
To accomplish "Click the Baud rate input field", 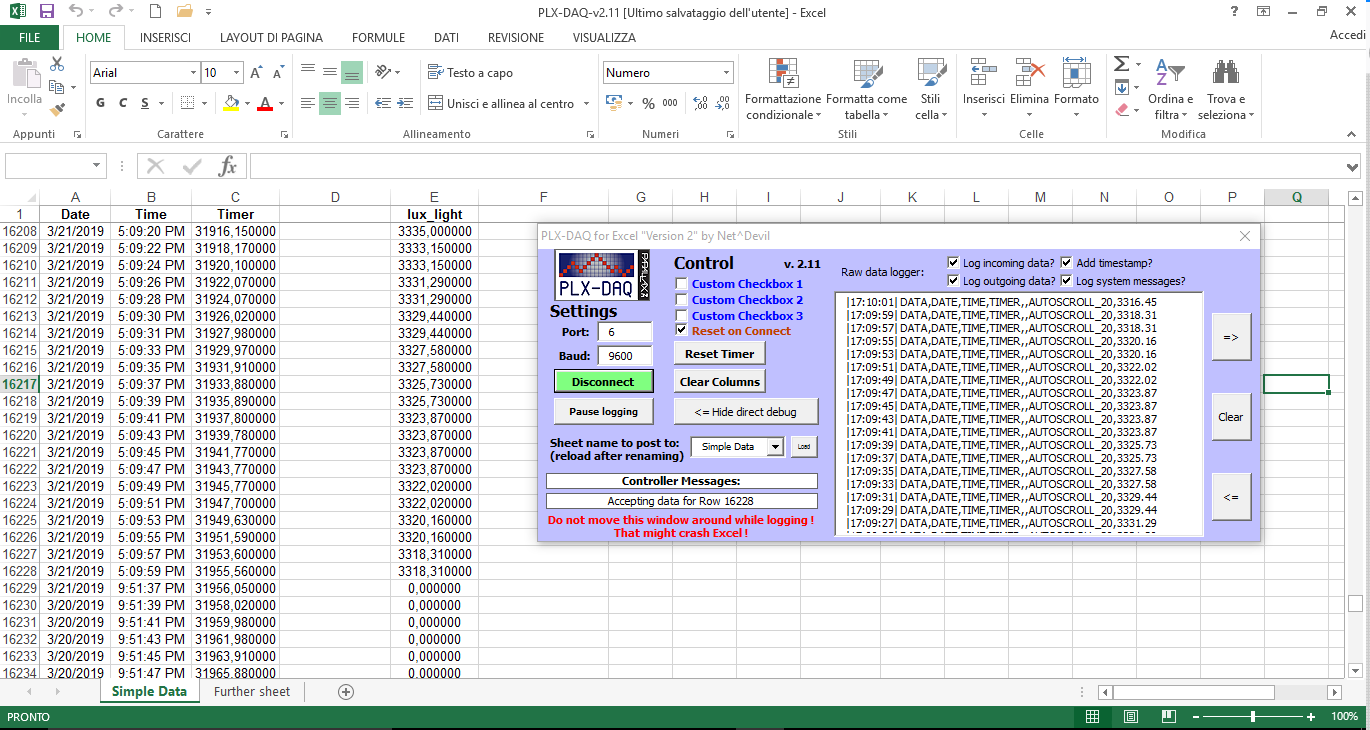I will pyautogui.click(x=625, y=356).
